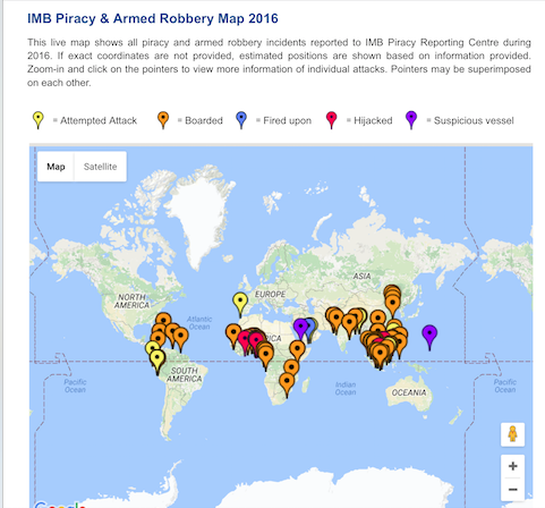This screenshot has height=508, width=545.
Task: Click the IMB Piracy & Armed Robbery Map heading
Action: click(153, 18)
